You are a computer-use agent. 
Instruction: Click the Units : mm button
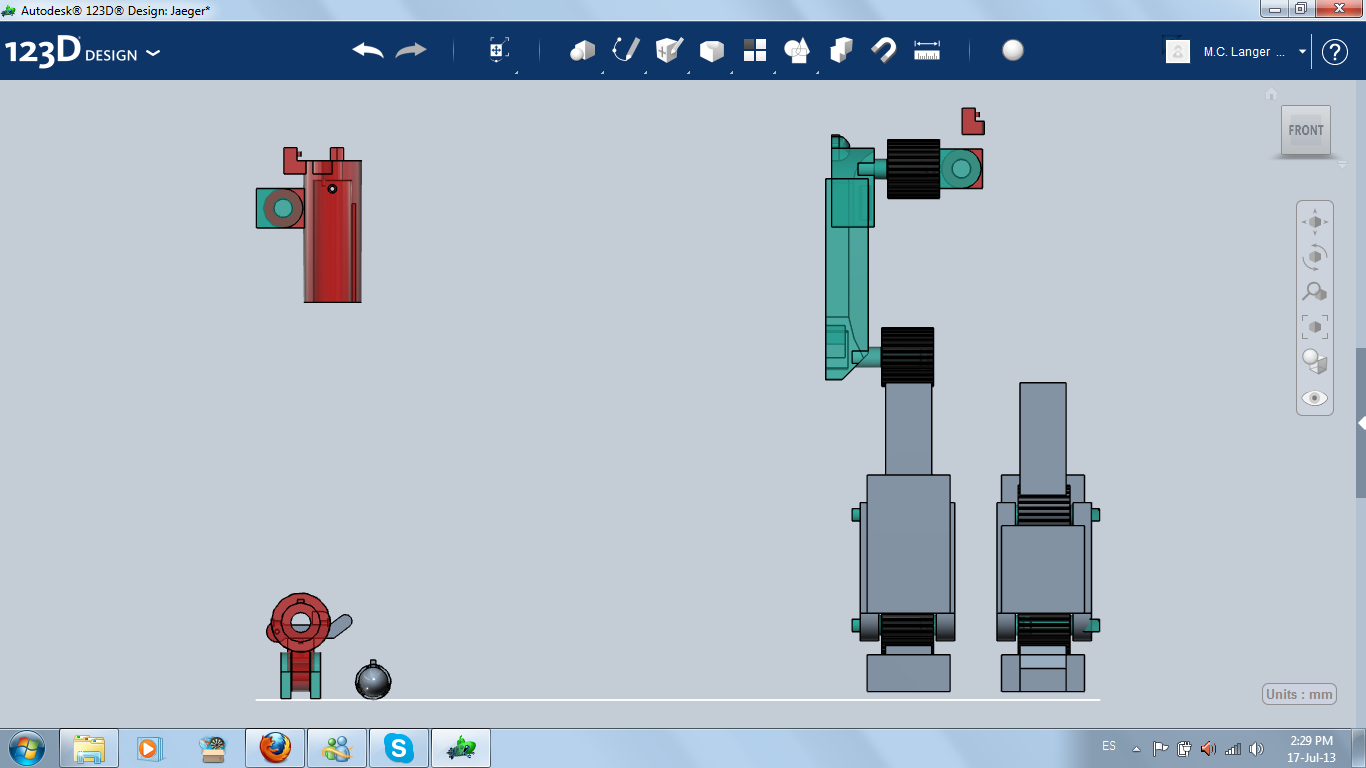[1300, 694]
